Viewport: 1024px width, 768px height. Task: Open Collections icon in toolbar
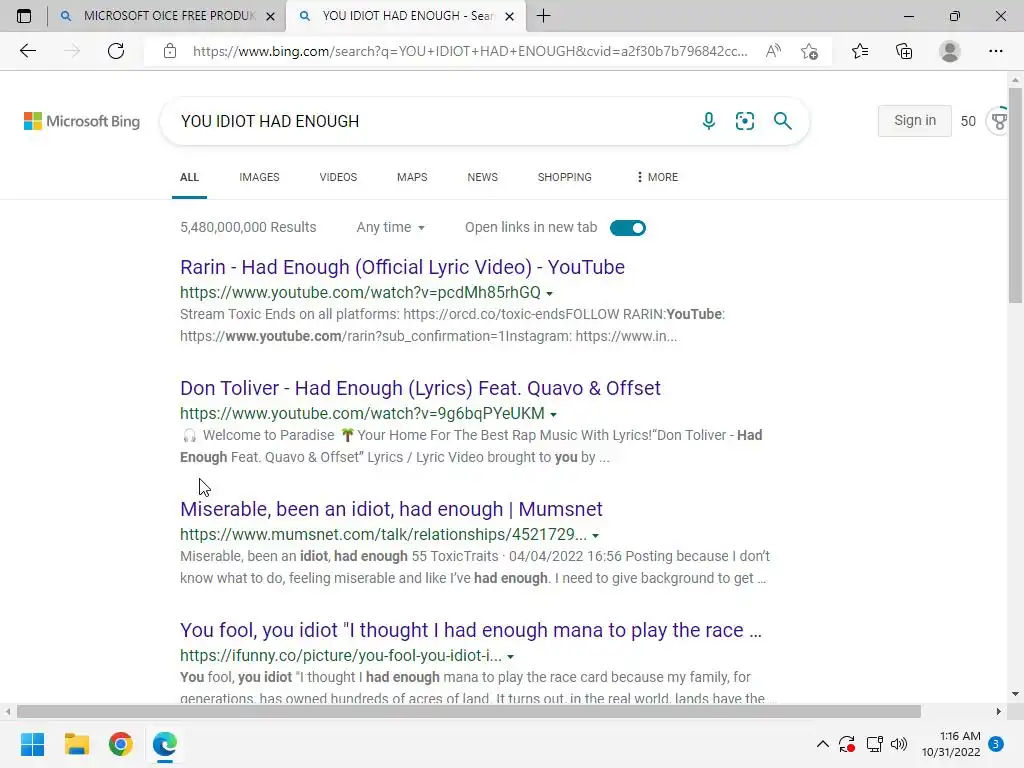click(x=904, y=51)
